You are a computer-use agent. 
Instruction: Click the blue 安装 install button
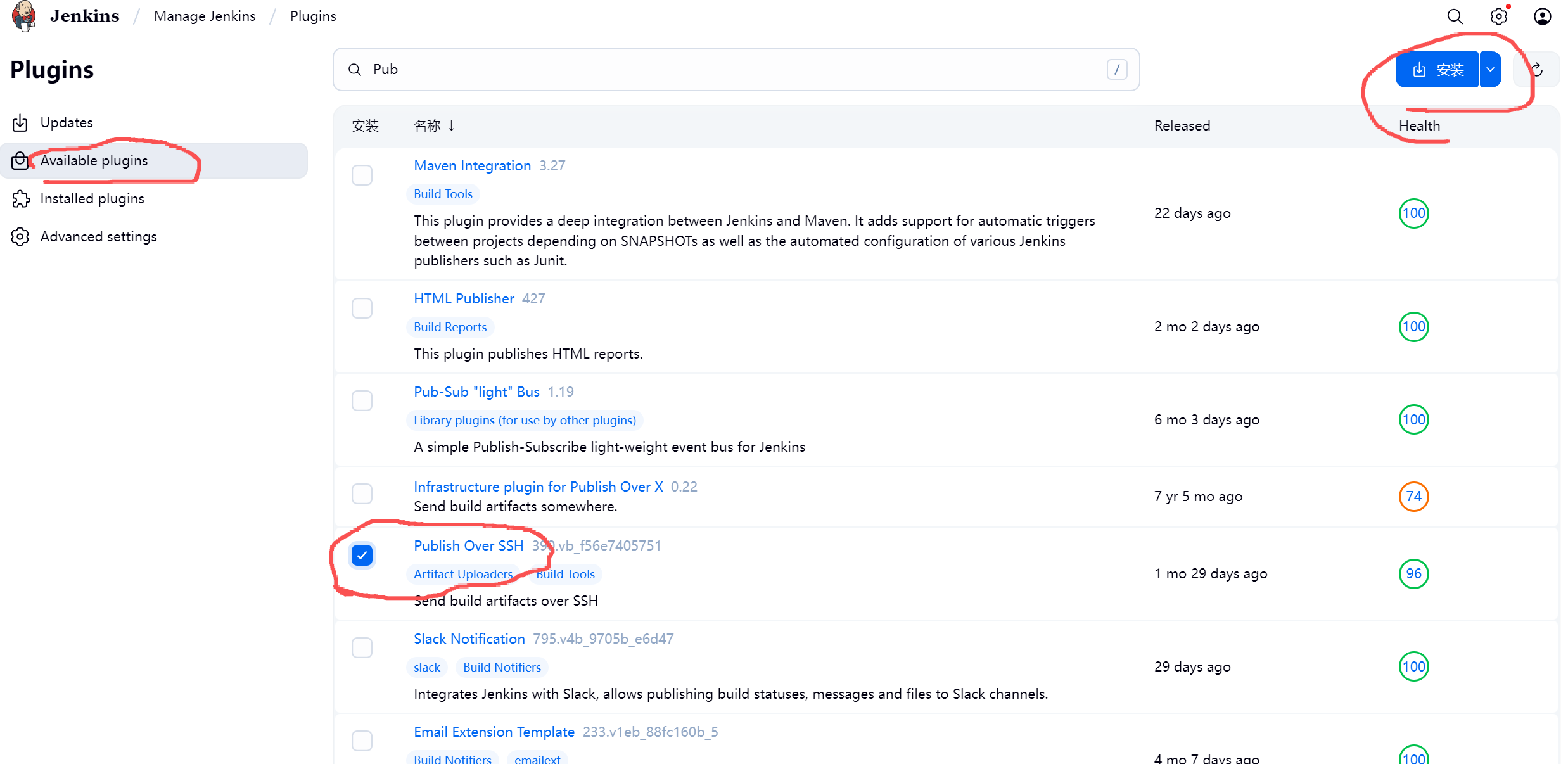pos(1437,70)
